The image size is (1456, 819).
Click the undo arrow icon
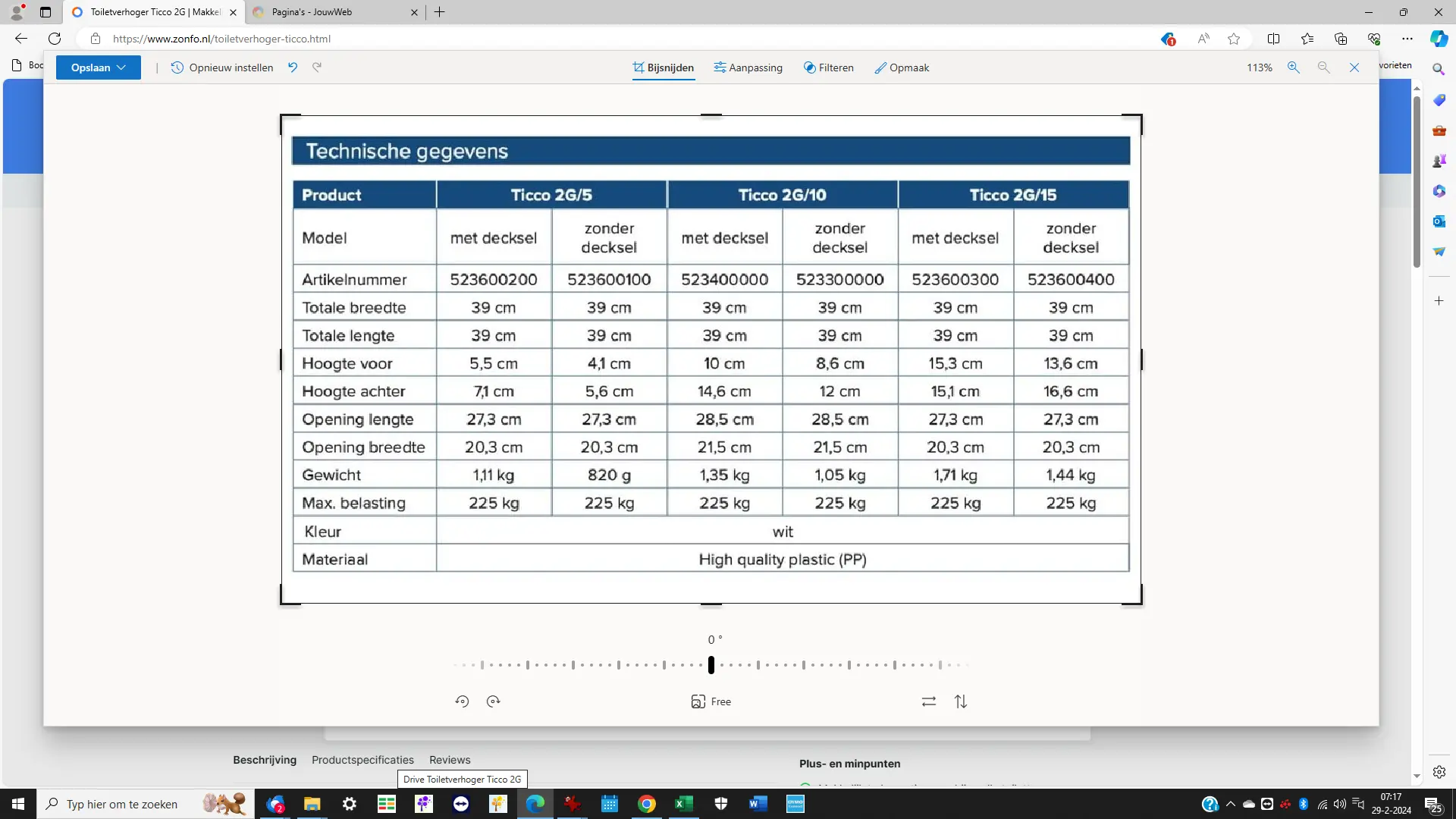pos(293,67)
